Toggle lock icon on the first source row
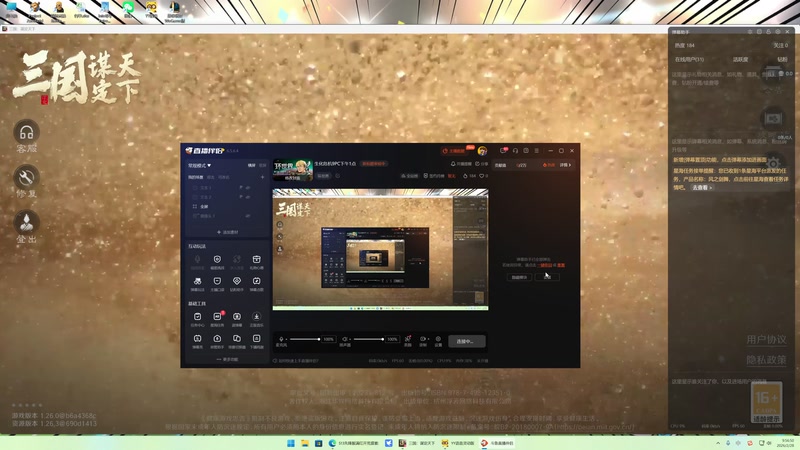This screenshot has width=800, height=450. (241, 187)
